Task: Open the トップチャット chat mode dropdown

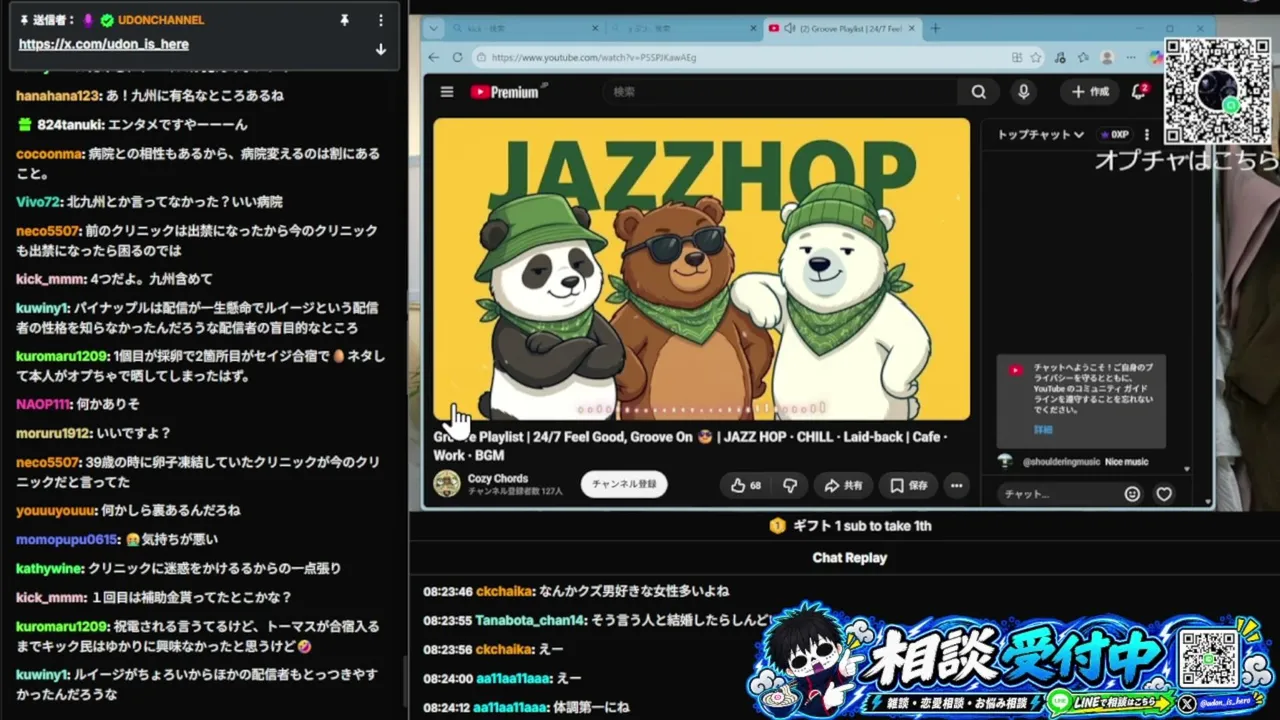Action: [1041, 134]
